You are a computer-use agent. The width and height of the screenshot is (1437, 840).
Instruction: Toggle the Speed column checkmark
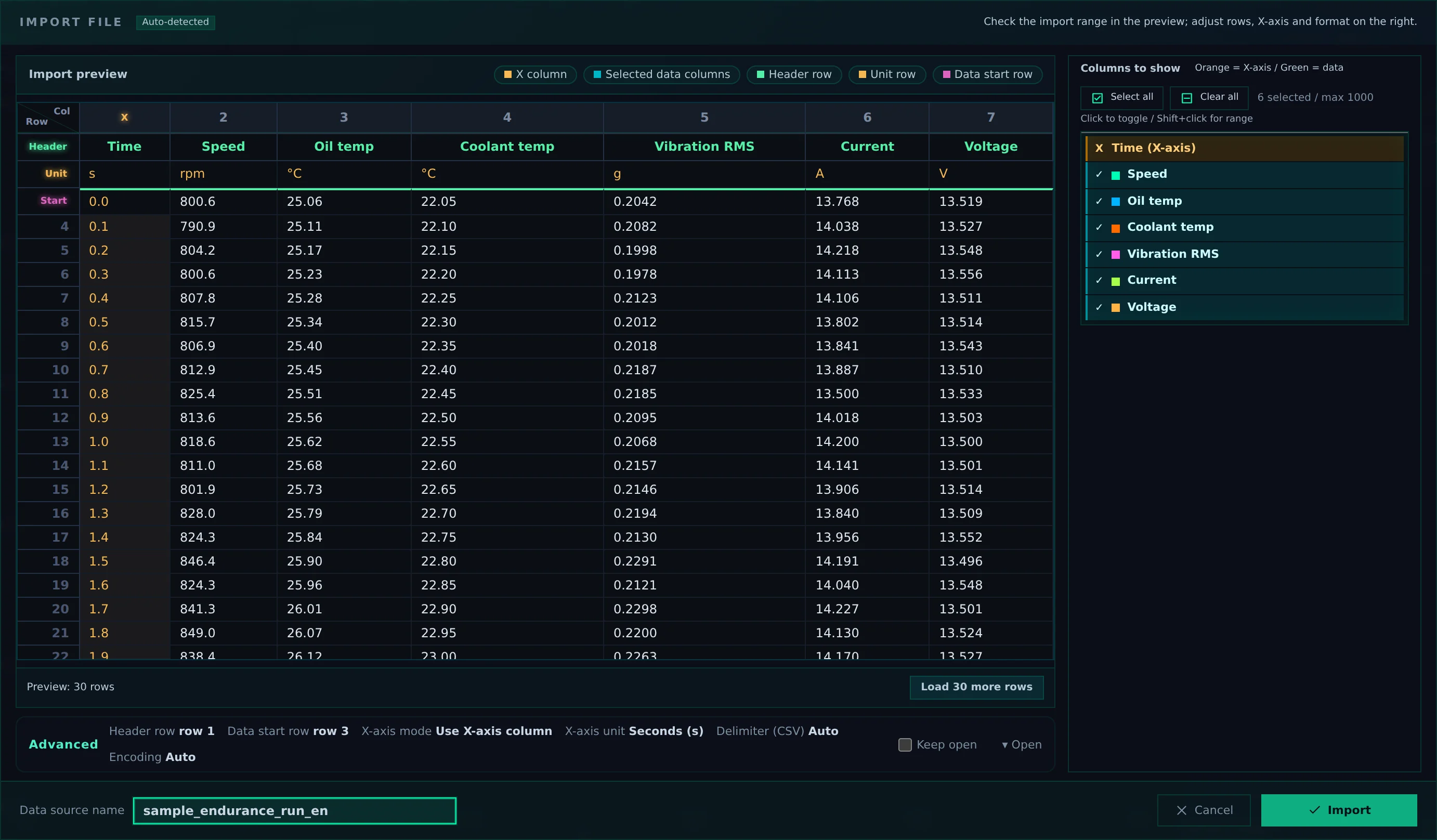(x=1099, y=175)
